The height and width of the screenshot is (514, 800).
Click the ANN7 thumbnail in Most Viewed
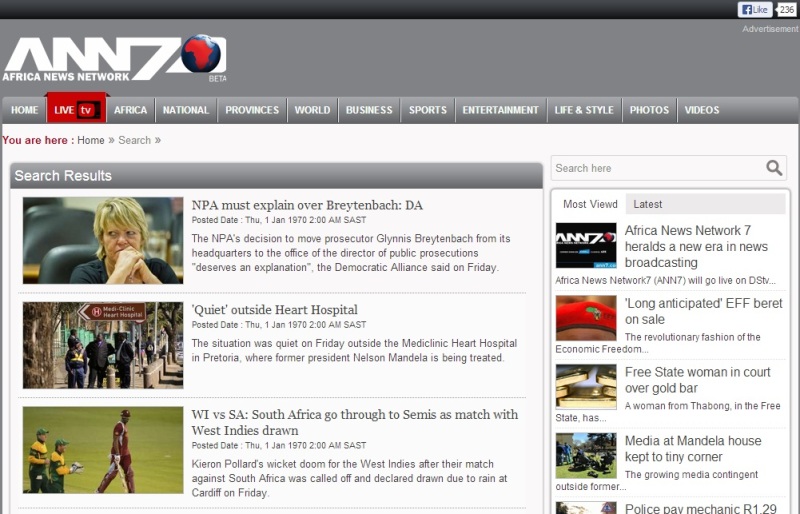coord(586,246)
